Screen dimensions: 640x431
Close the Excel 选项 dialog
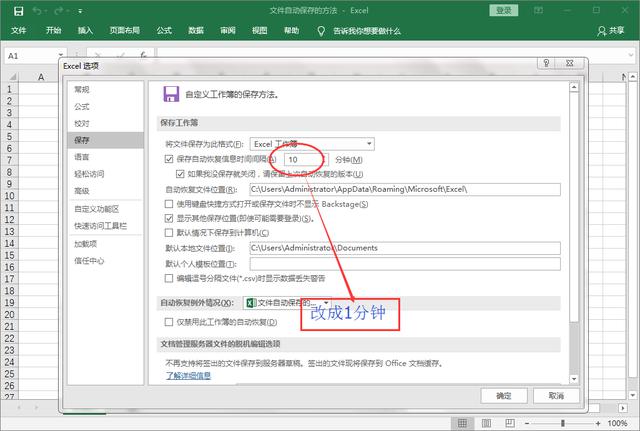[x=570, y=63]
